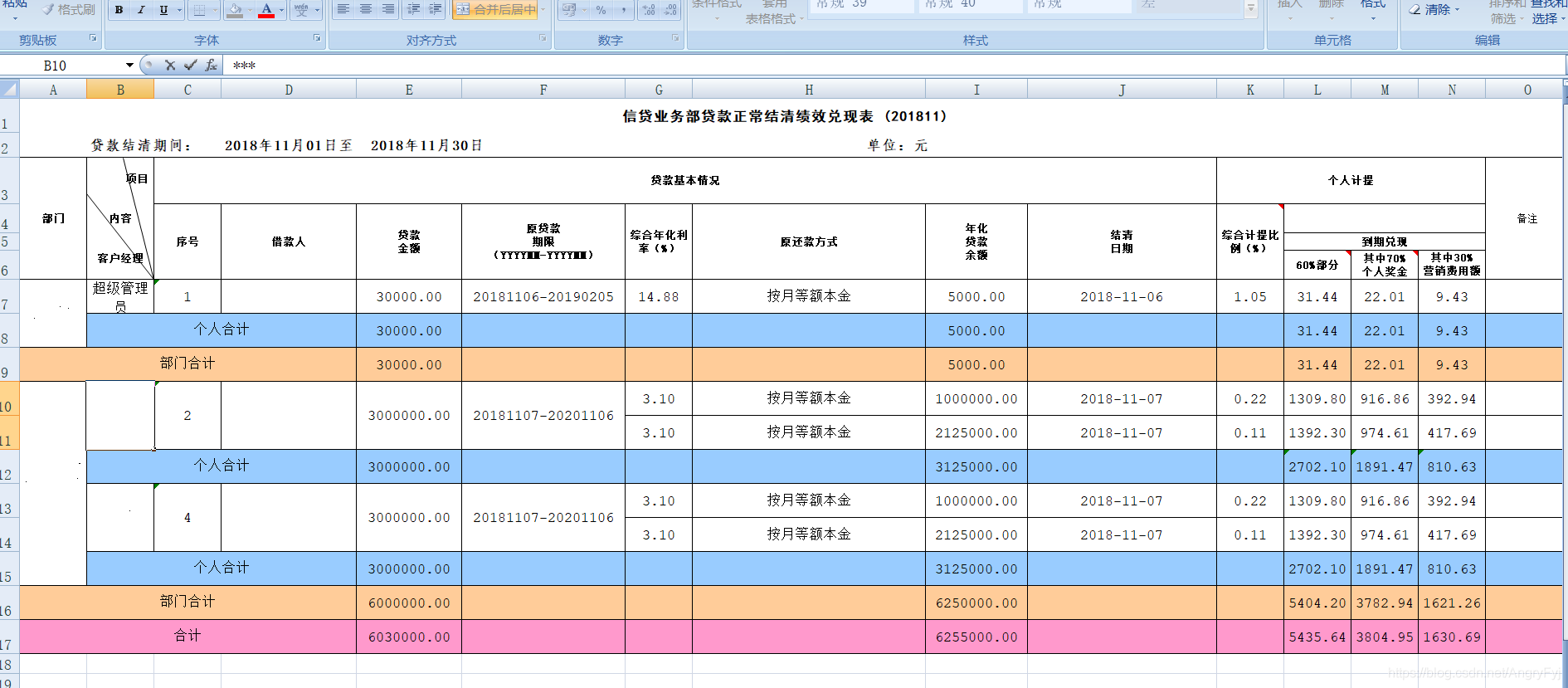1568x688 pixels.
Task: Open the 字体 dialog launcher
Action: click(317, 38)
